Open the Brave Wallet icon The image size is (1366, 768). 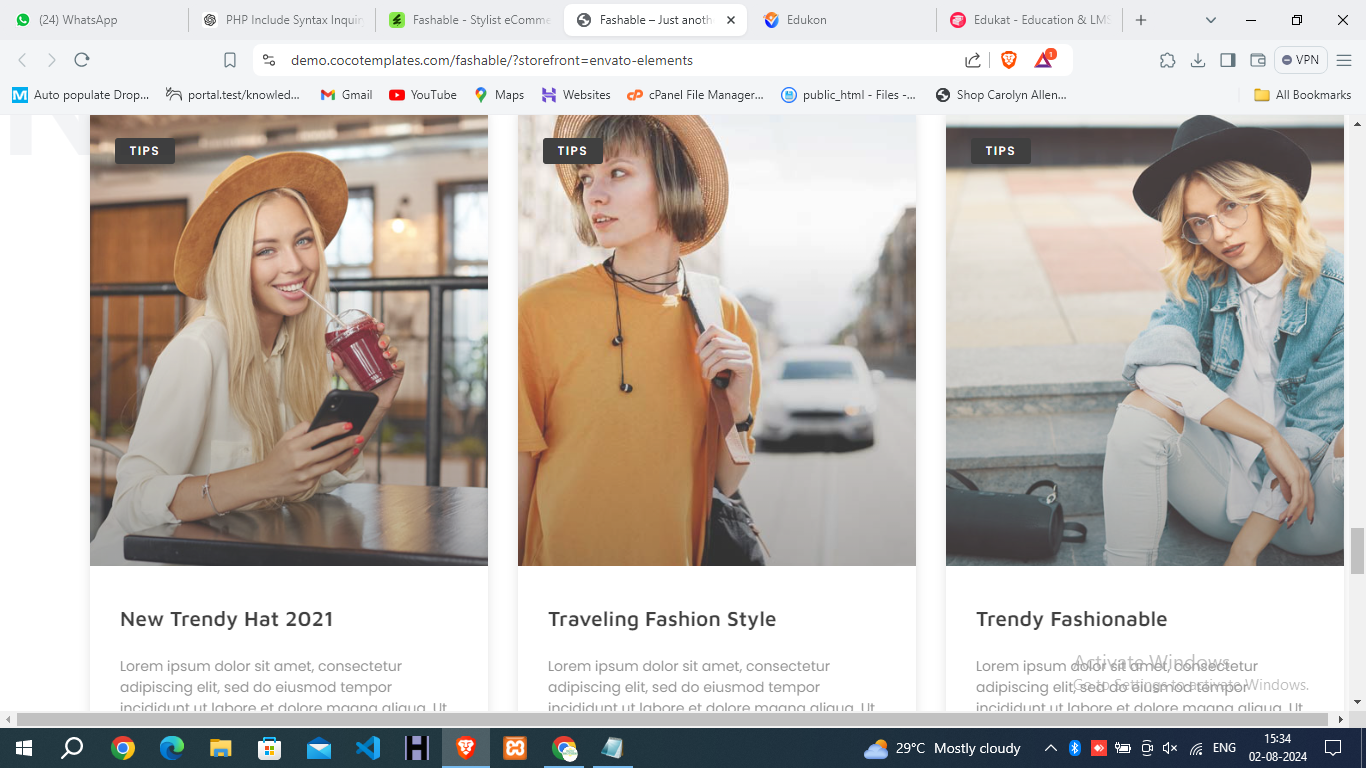(1258, 60)
